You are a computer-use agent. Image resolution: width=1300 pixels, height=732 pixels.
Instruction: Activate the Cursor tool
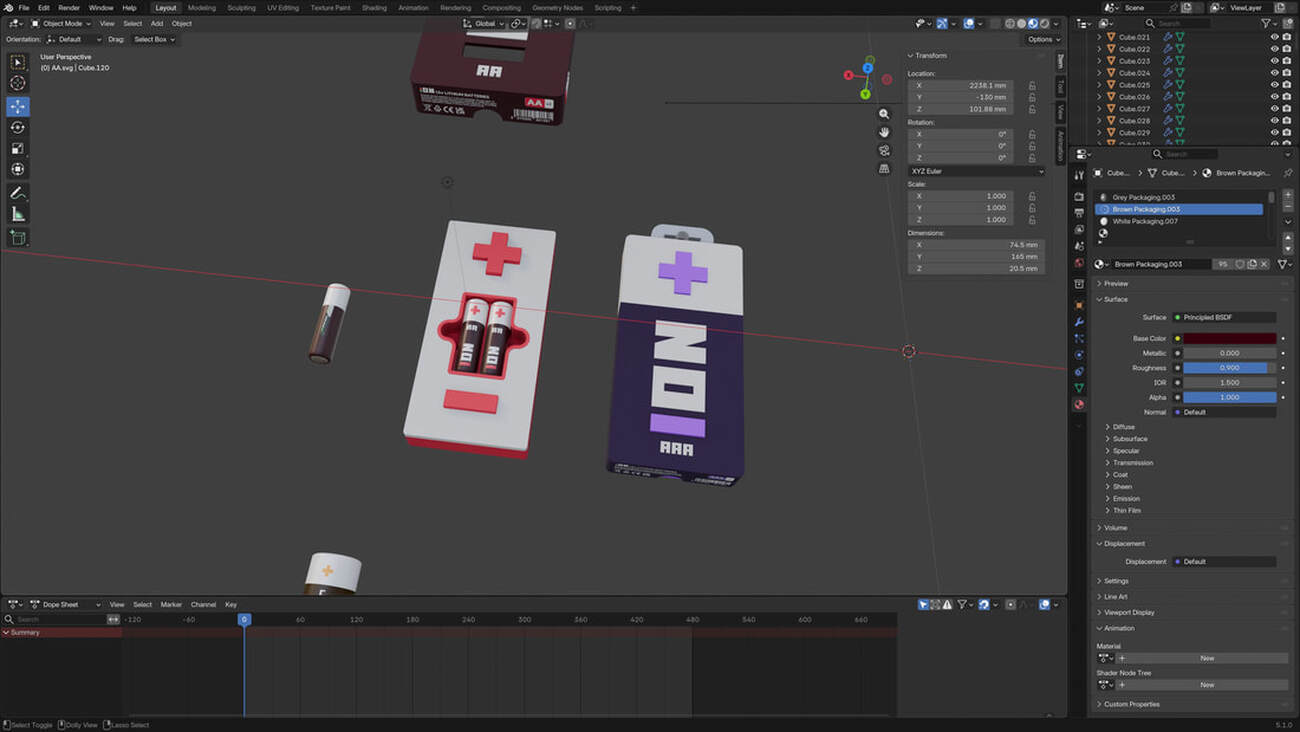18,83
